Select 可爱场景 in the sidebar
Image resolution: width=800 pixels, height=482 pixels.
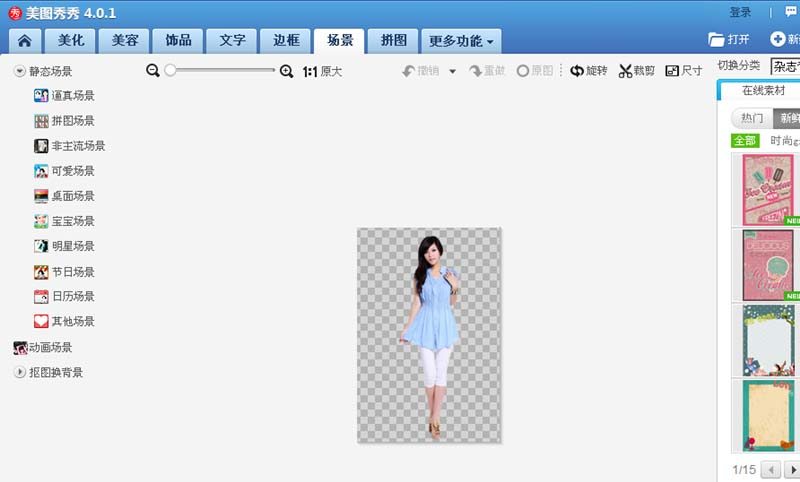coord(64,171)
